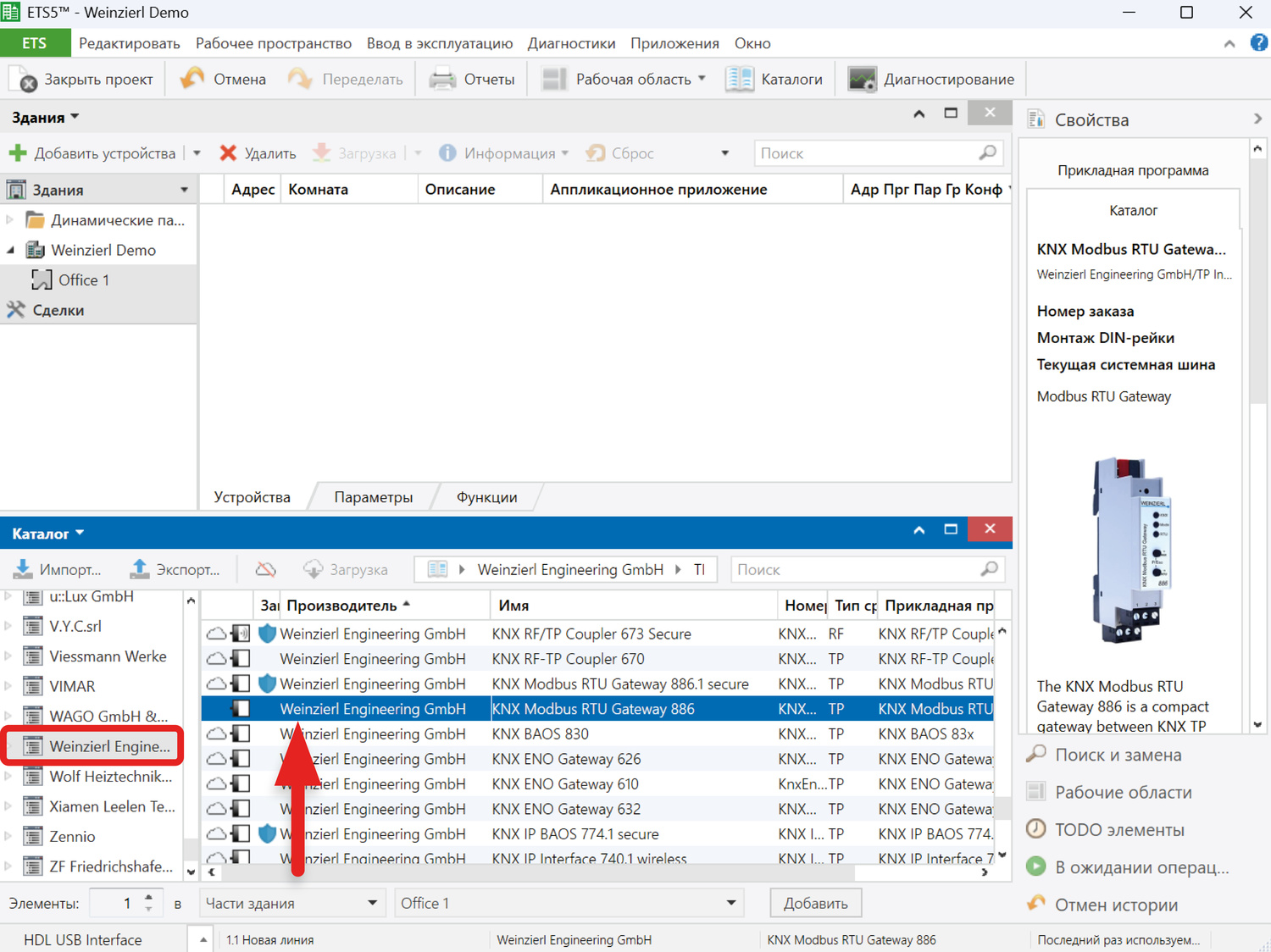Open the Диагностики menu
Image resolution: width=1271 pixels, height=952 pixels.
point(571,43)
